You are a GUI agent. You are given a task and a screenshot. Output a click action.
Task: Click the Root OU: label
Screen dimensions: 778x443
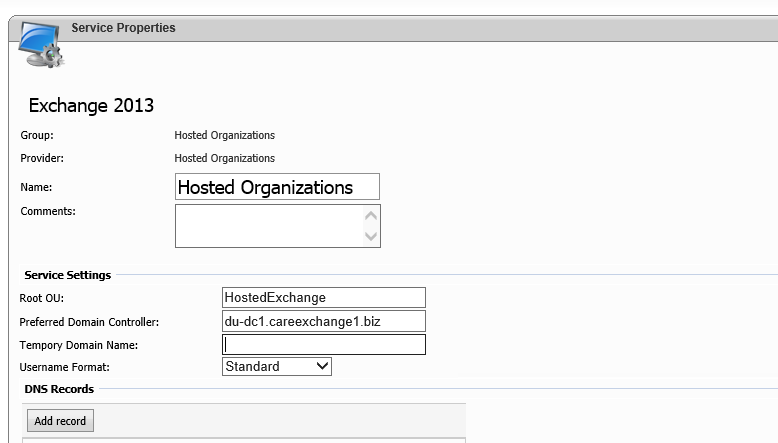point(42,298)
